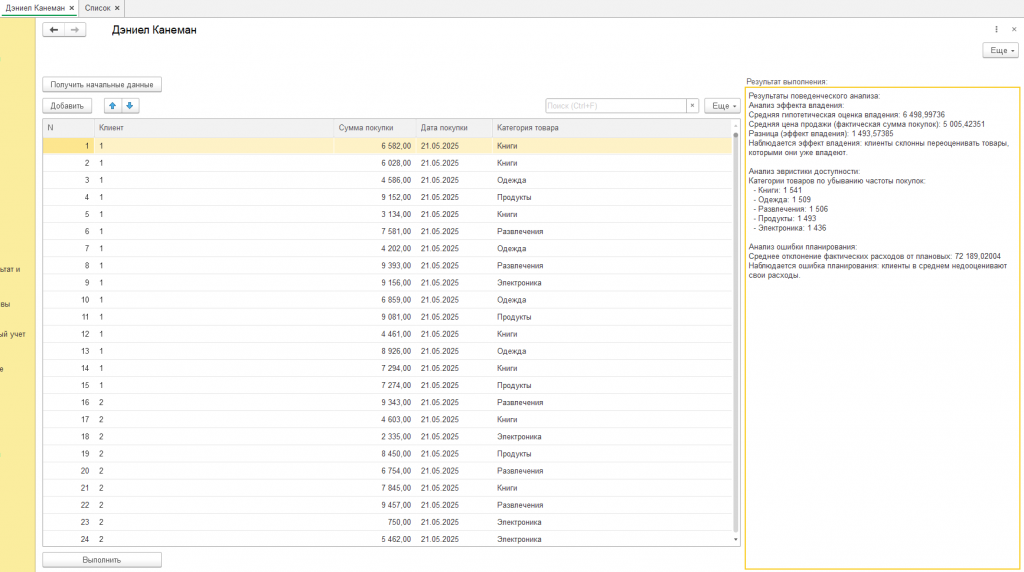Click the Результат выполнения label
The image size is (1024, 572).
[787, 82]
